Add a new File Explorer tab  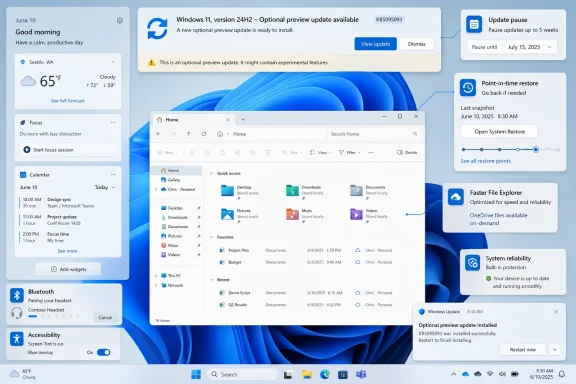click(243, 120)
